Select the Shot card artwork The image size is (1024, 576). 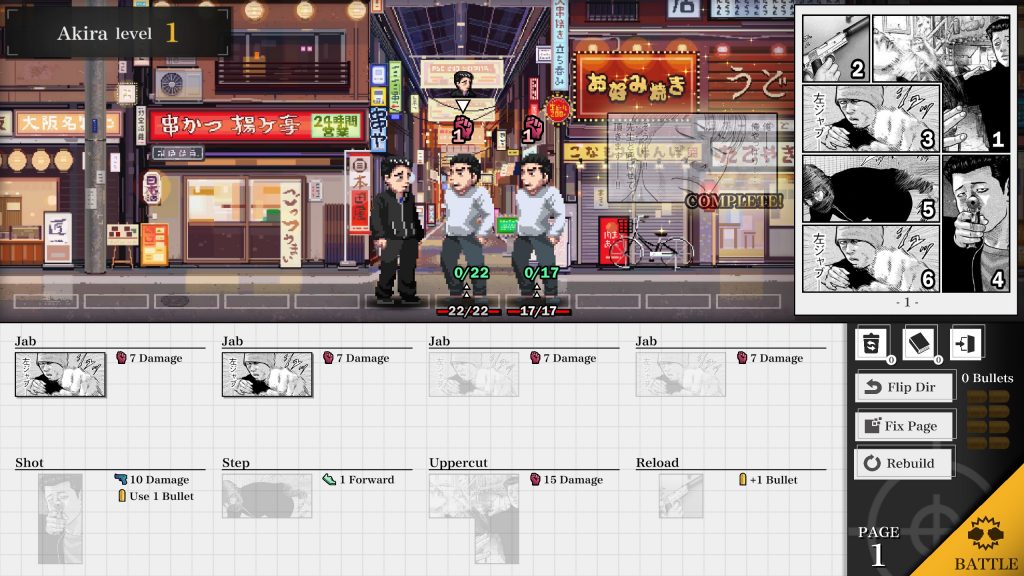[x=60, y=518]
